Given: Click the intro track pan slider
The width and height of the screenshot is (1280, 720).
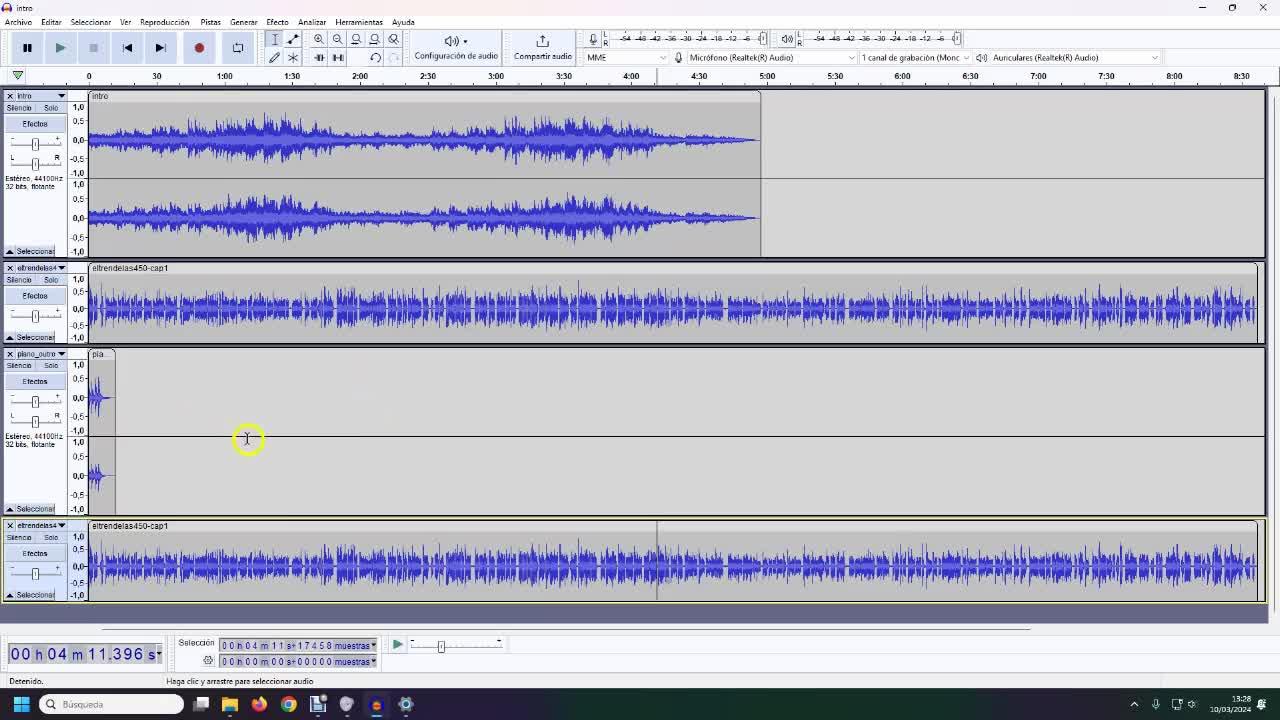Looking at the screenshot, I should (35, 163).
